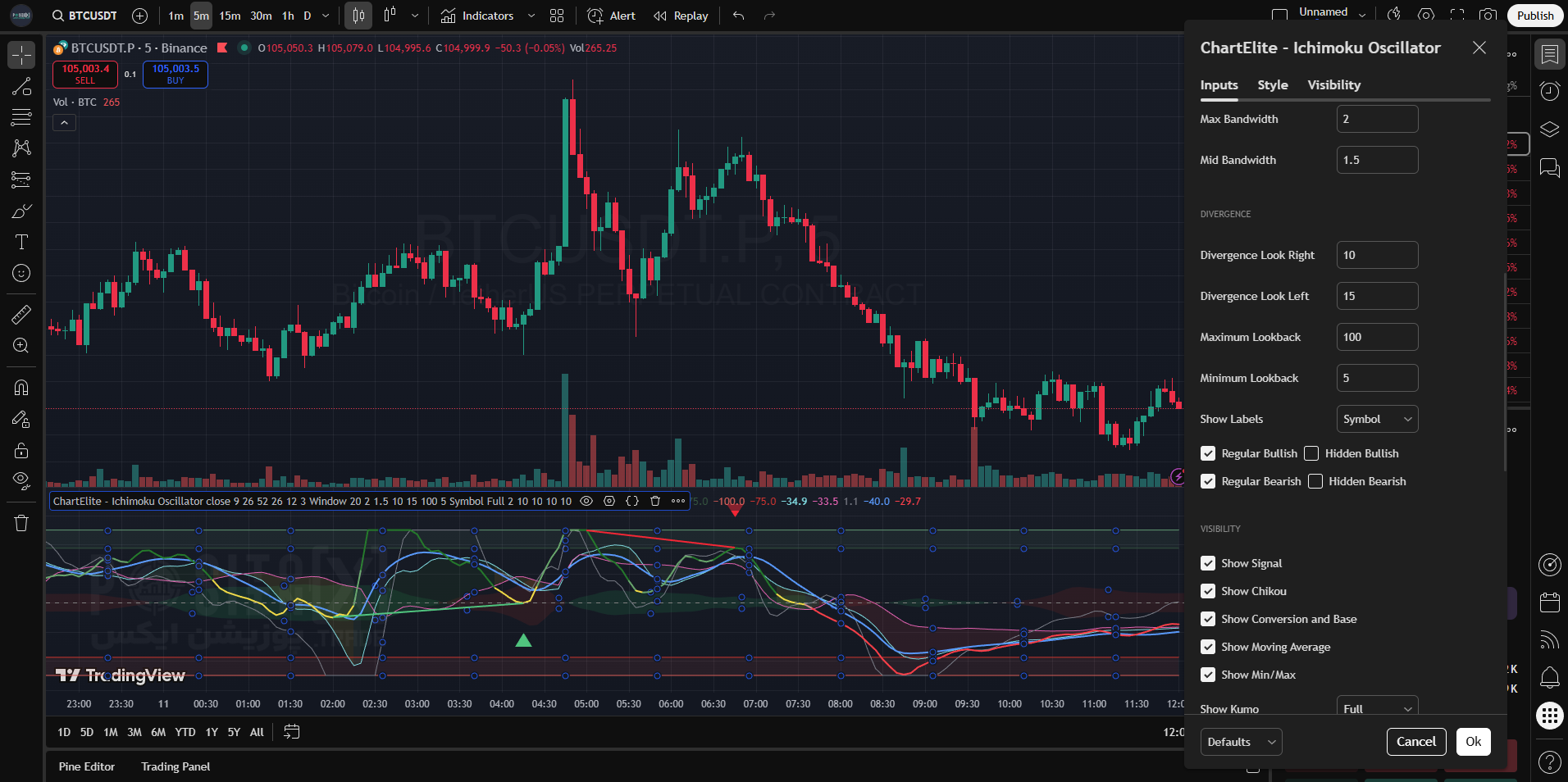Disable Regular Bearish divergence

coord(1208,481)
